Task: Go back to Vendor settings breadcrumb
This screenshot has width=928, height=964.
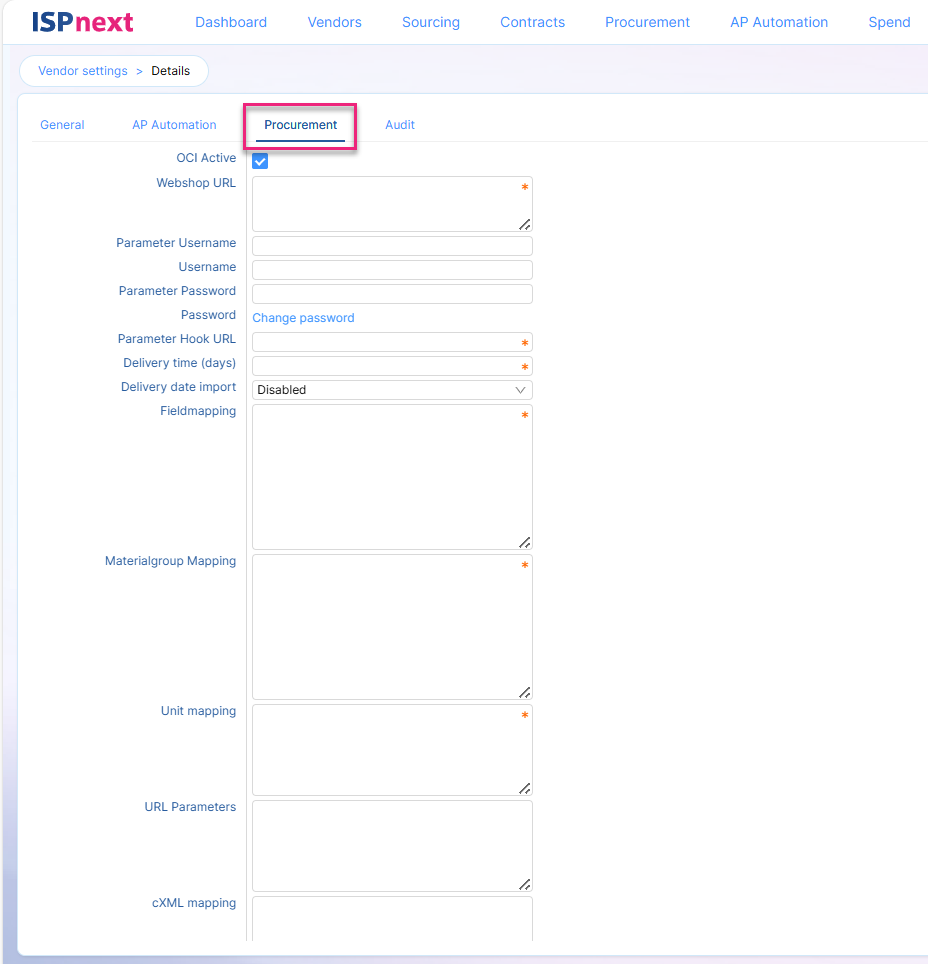Action: pos(83,71)
